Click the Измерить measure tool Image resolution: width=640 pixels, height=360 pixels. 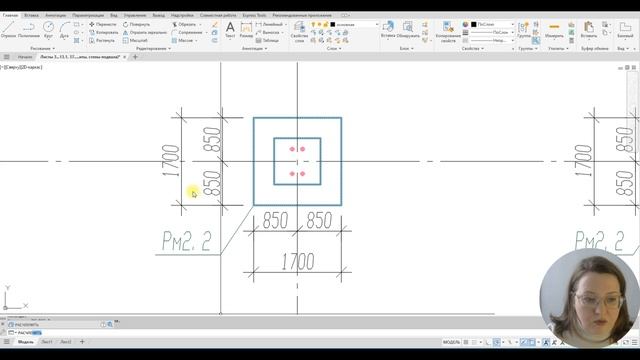point(554,30)
